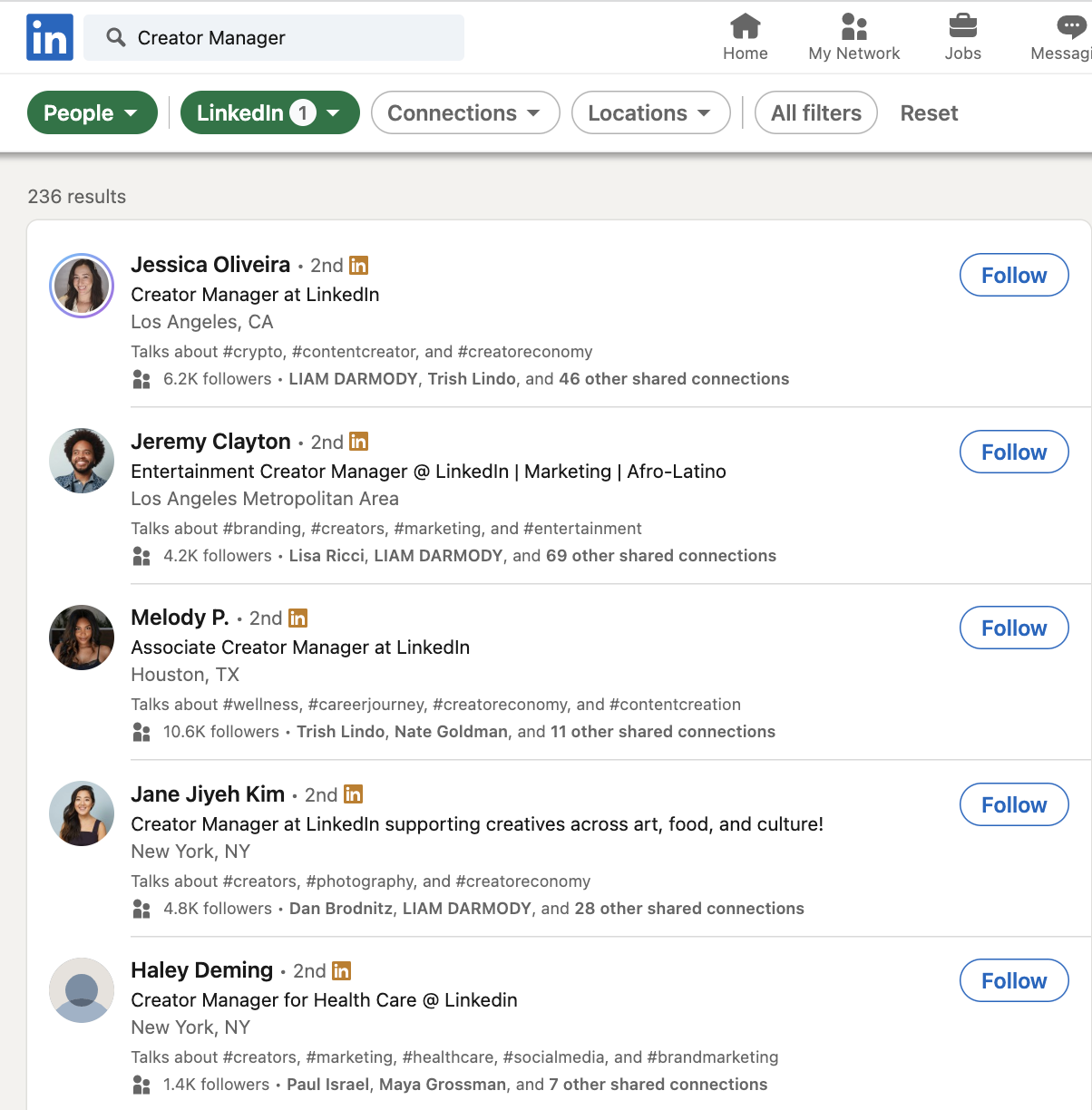Open the People filter dropdown arrow
The image size is (1092, 1110).
132,112
